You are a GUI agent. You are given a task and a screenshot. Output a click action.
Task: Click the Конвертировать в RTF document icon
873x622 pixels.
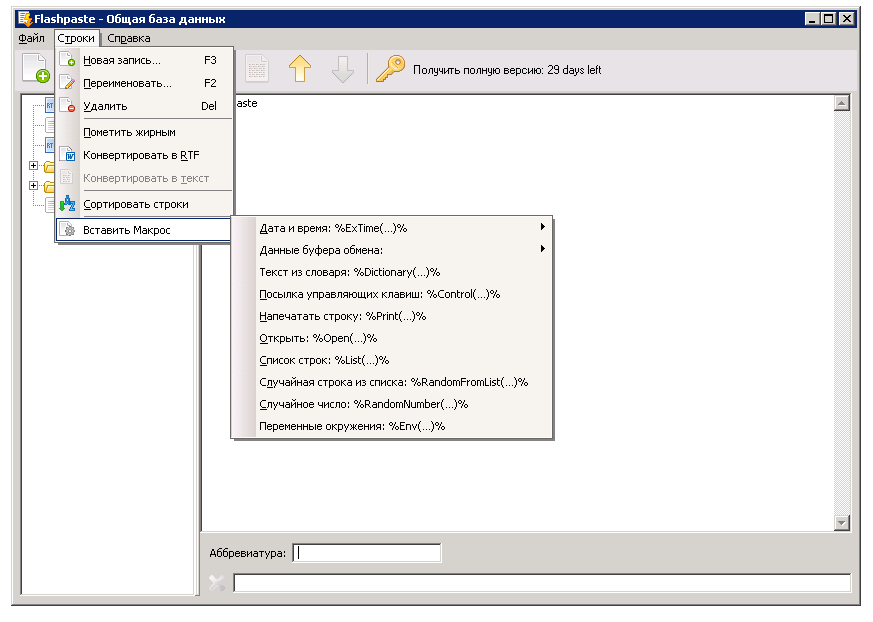pyautogui.click(x=67, y=154)
